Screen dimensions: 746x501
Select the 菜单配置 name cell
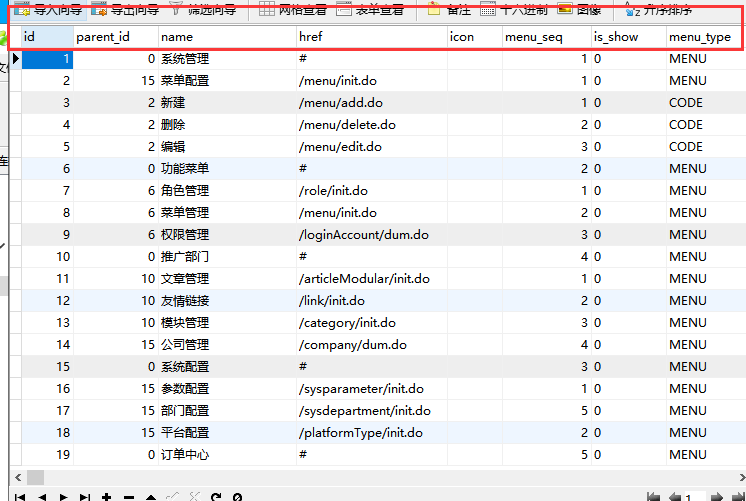[227, 80]
